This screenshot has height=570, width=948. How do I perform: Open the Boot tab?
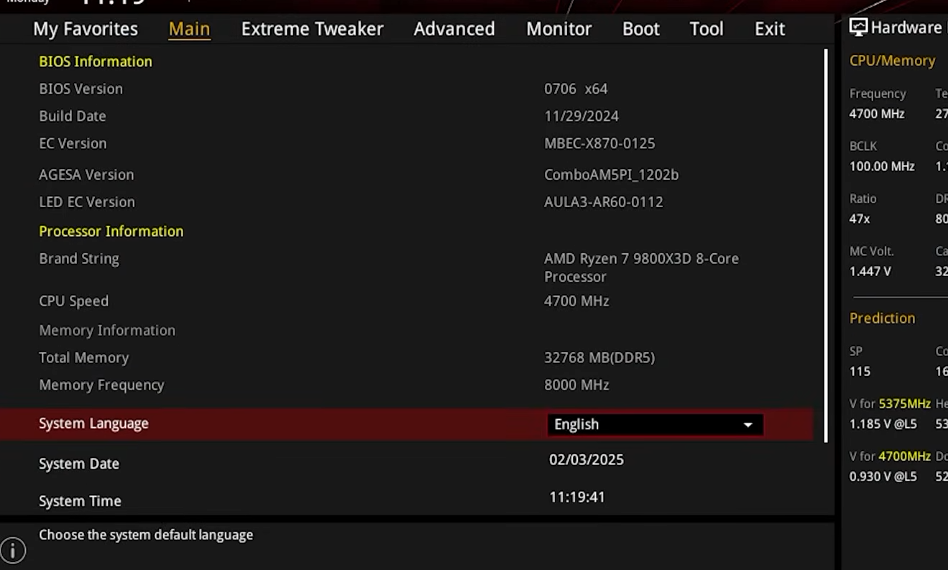tap(641, 29)
